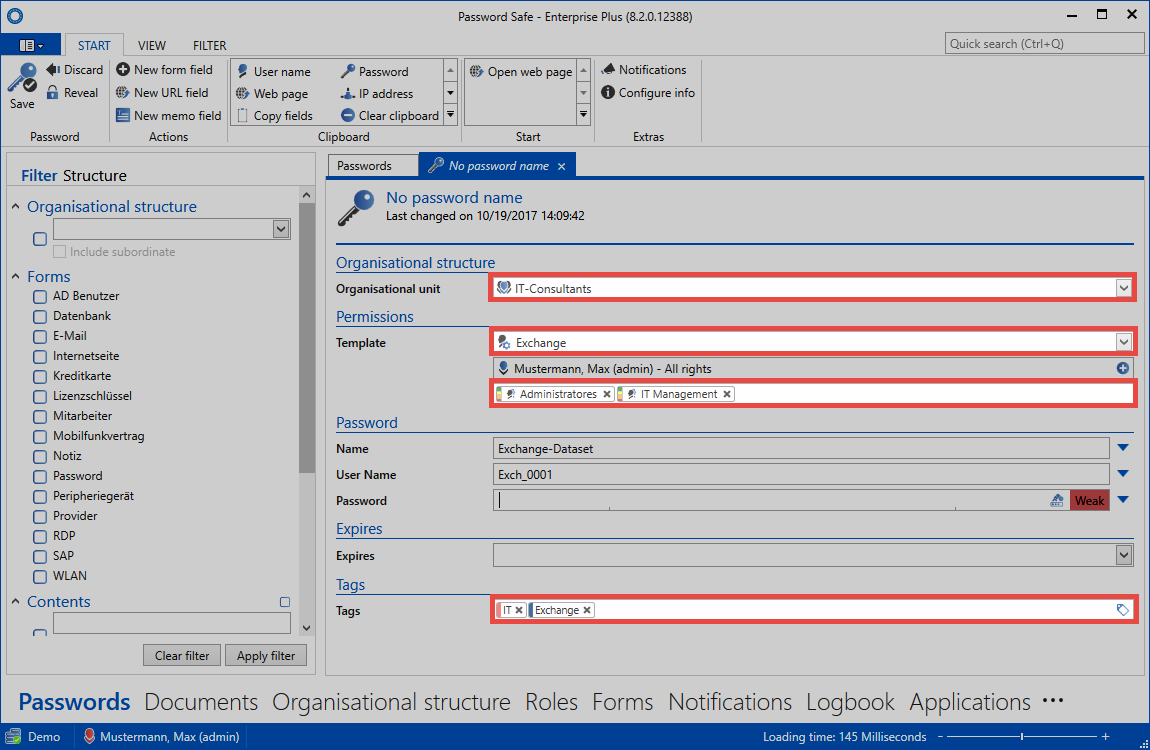Image resolution: width=1150 pixels, height=750 pixels.
Task: Check the E-Mail form filter
Action: pyautogui.click(x=40, y=336)
